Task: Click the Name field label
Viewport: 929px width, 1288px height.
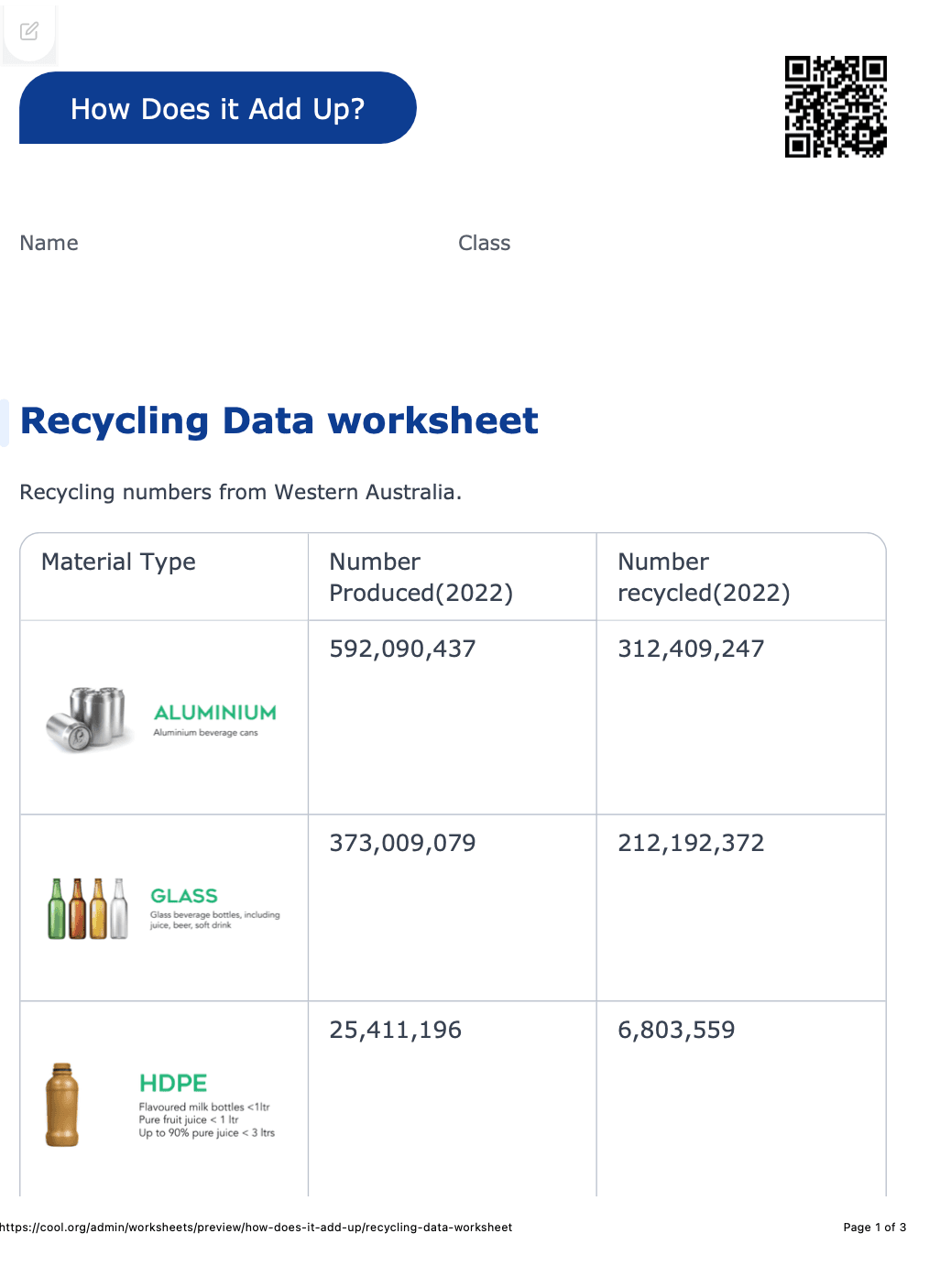Action: point(49,244)
